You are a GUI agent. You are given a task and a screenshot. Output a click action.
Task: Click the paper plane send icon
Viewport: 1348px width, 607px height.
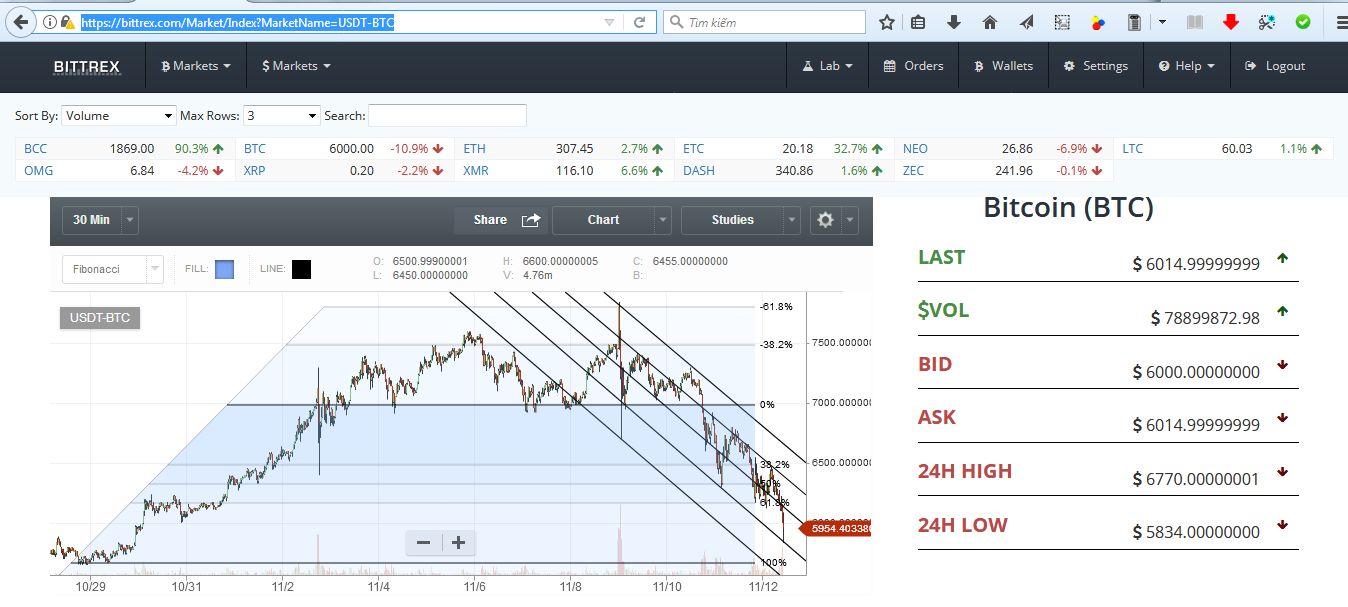[x=1026, y=22]
